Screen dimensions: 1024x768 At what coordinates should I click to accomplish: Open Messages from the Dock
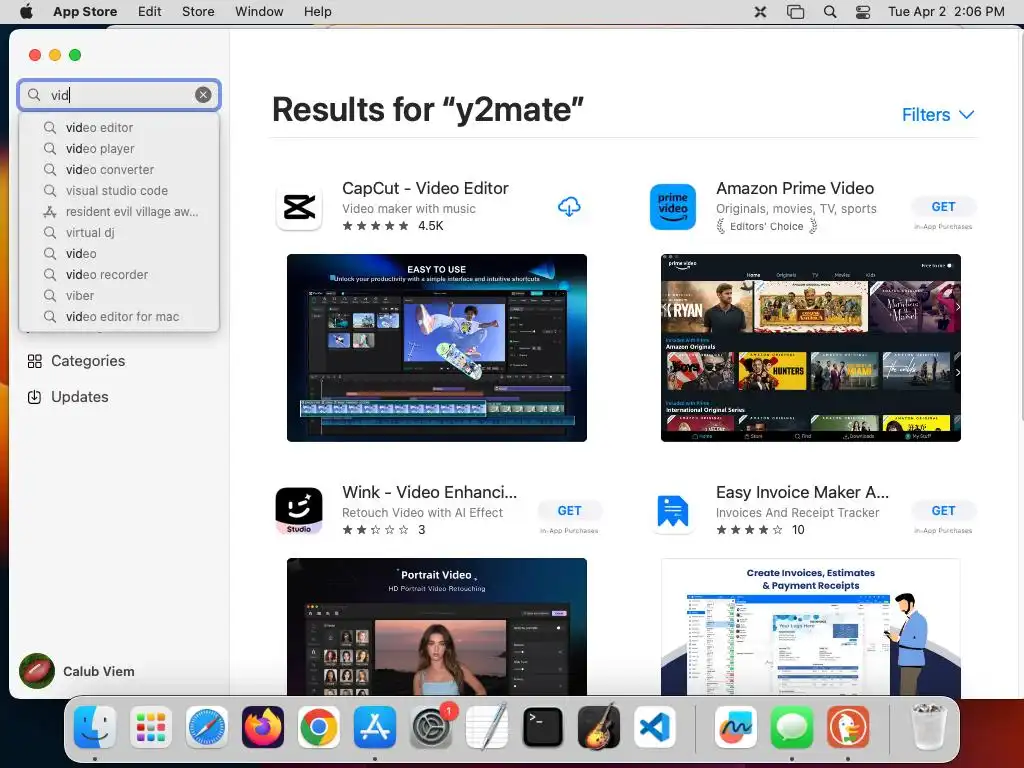tap(792, 727)
